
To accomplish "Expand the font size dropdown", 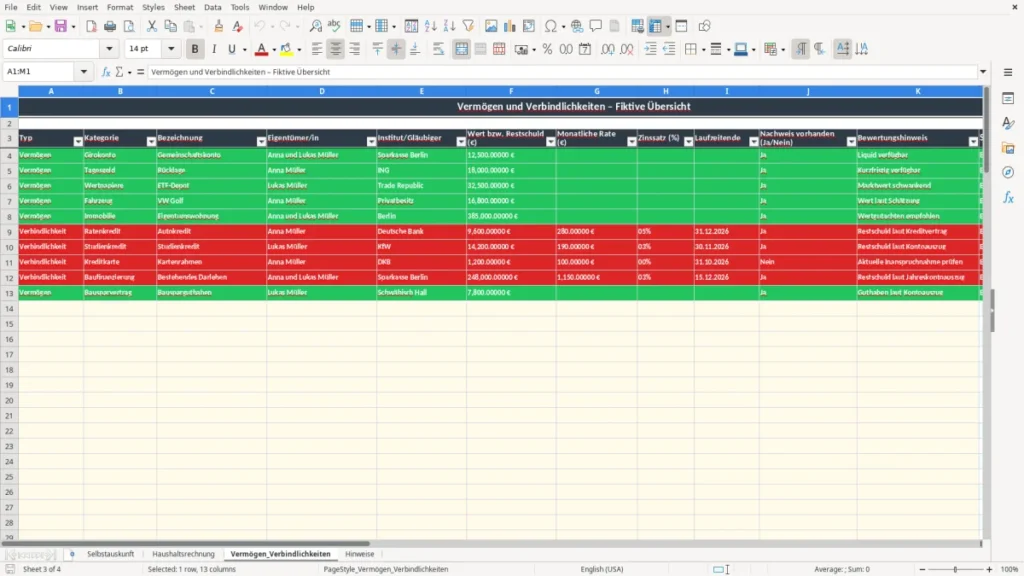I will click(171, 48).
